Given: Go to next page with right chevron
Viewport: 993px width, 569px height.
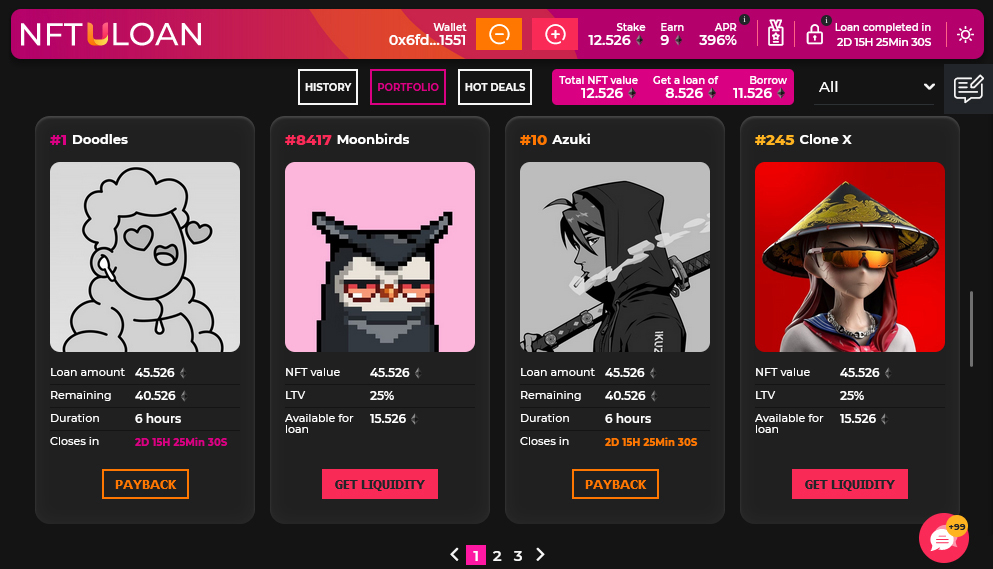Looking at the screenshot, I should (x=540, y=554).
